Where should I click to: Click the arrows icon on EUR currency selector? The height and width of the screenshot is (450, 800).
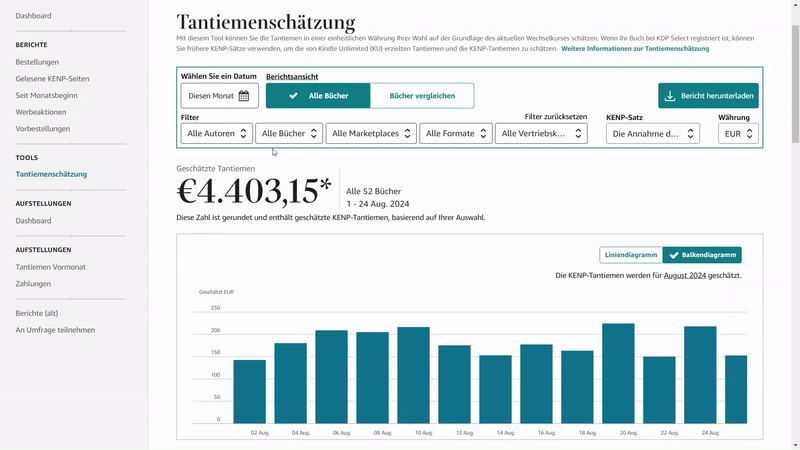click(749, 134)
